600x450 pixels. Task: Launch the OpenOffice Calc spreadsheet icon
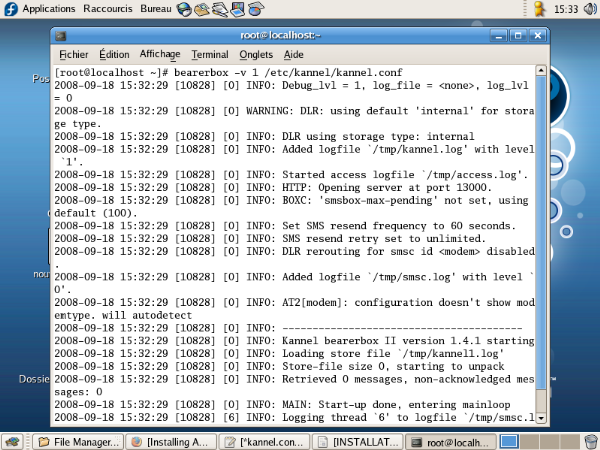click(255, 9)
